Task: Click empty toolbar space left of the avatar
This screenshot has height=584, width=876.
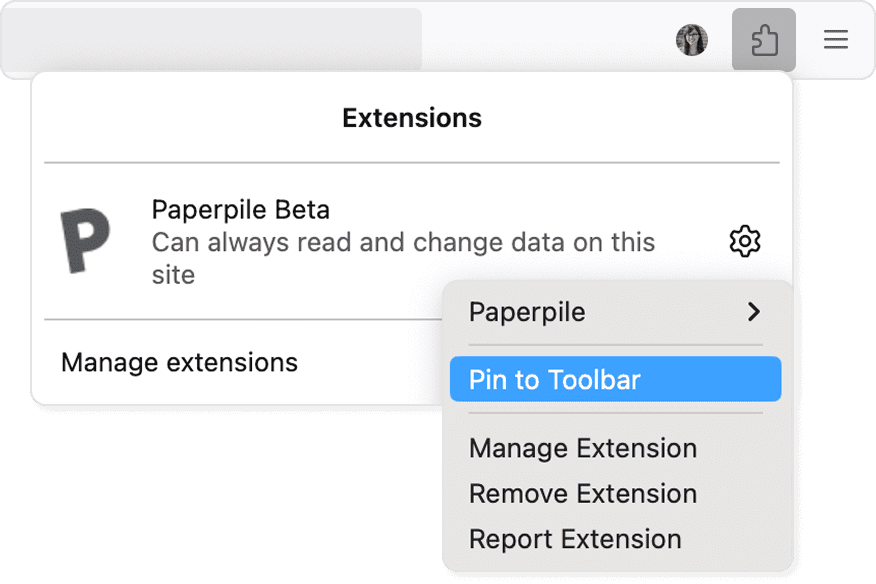Action: coord(550,40)
